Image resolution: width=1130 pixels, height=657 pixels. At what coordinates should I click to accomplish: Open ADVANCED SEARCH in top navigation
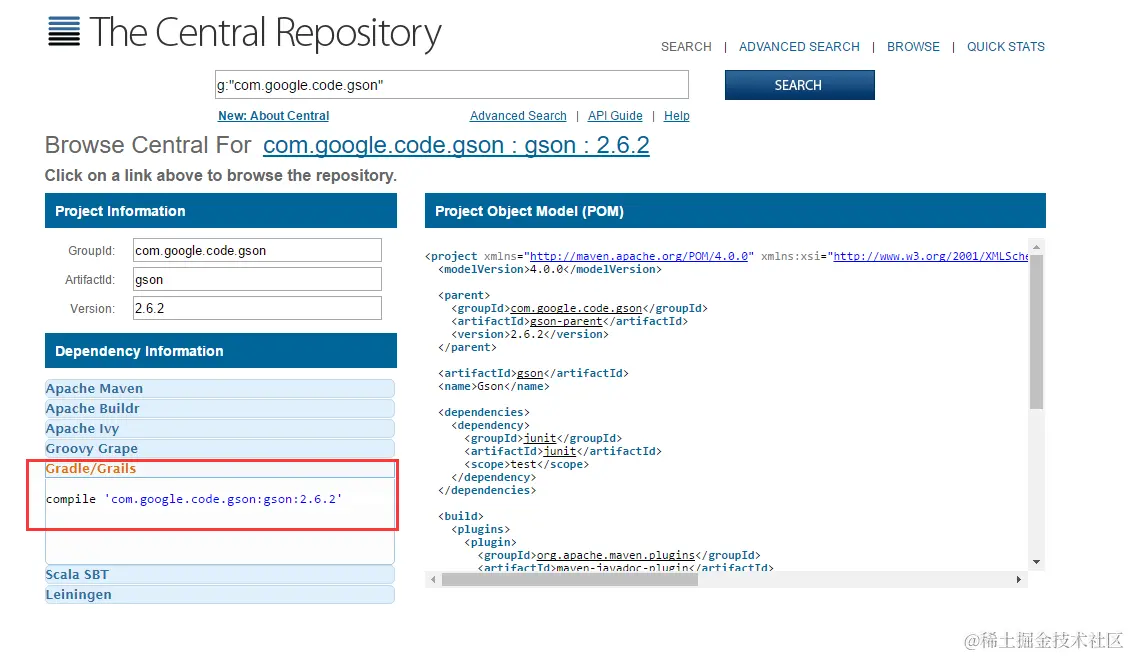click(x=799, y=47)
